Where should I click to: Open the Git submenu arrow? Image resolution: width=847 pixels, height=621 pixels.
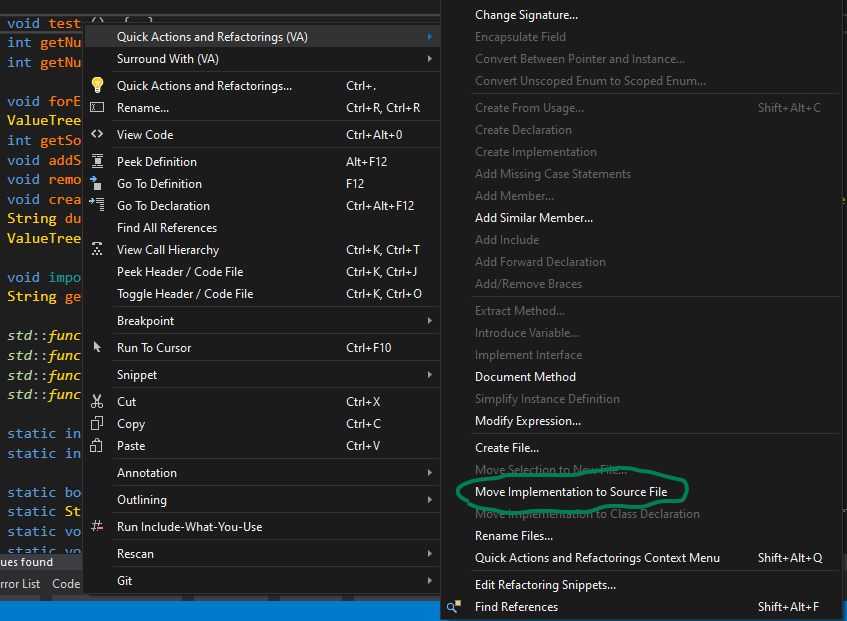pyautogui.click(x=429, y=580)
